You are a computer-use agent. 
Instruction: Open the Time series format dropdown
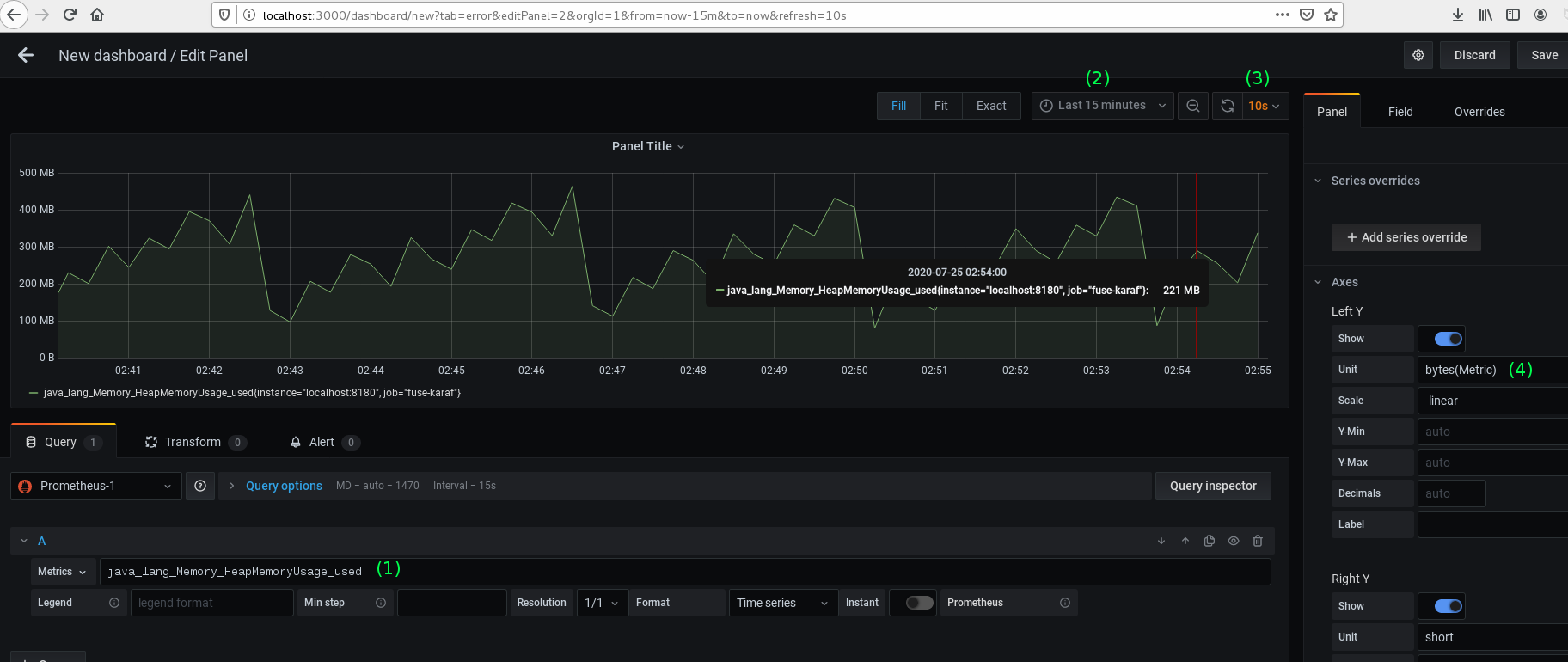(781, 603)
